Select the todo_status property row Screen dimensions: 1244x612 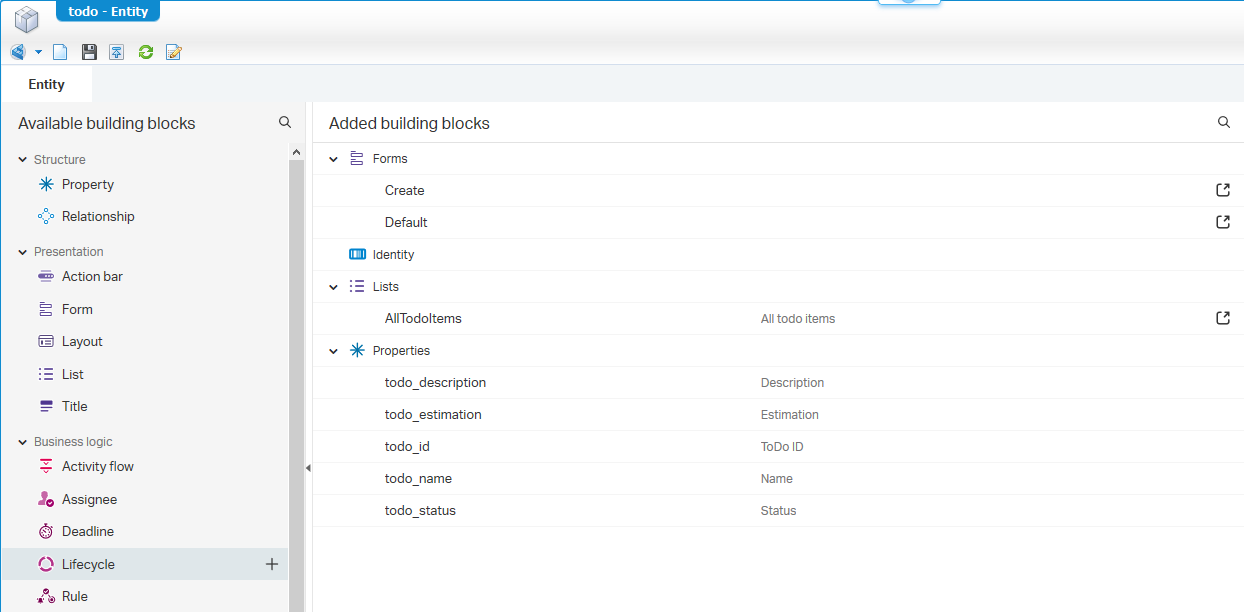778,511
